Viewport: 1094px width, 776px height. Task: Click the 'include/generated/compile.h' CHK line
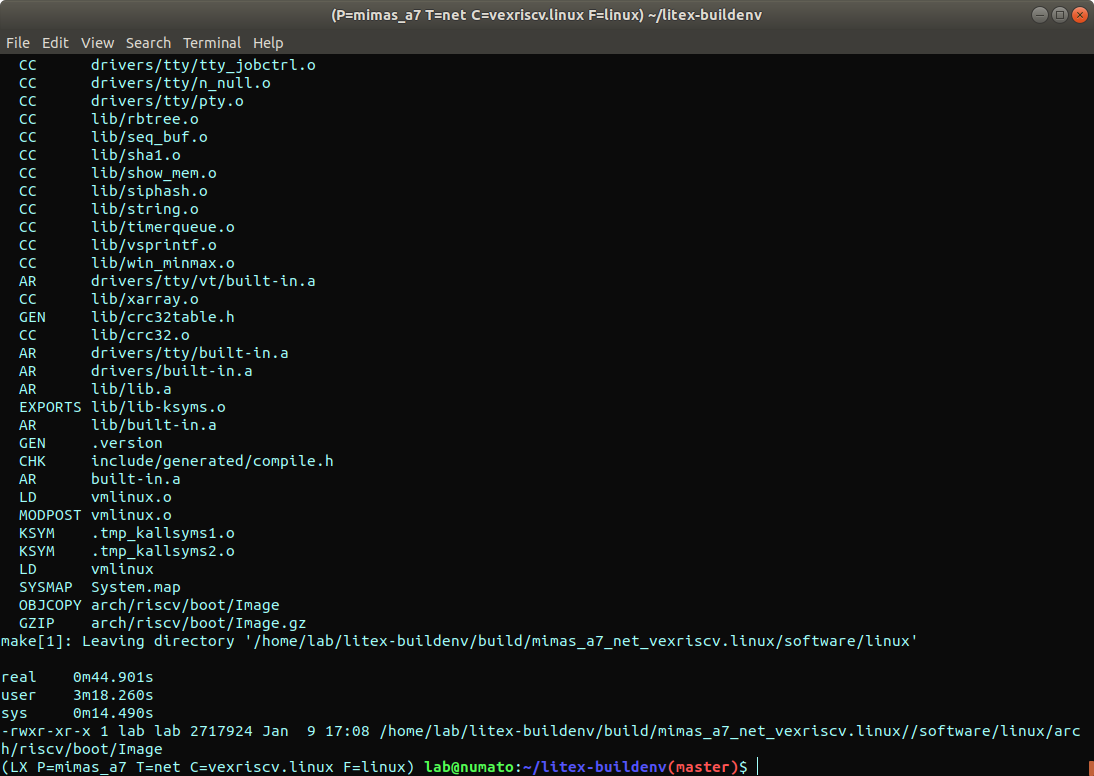tap(211, 461)
